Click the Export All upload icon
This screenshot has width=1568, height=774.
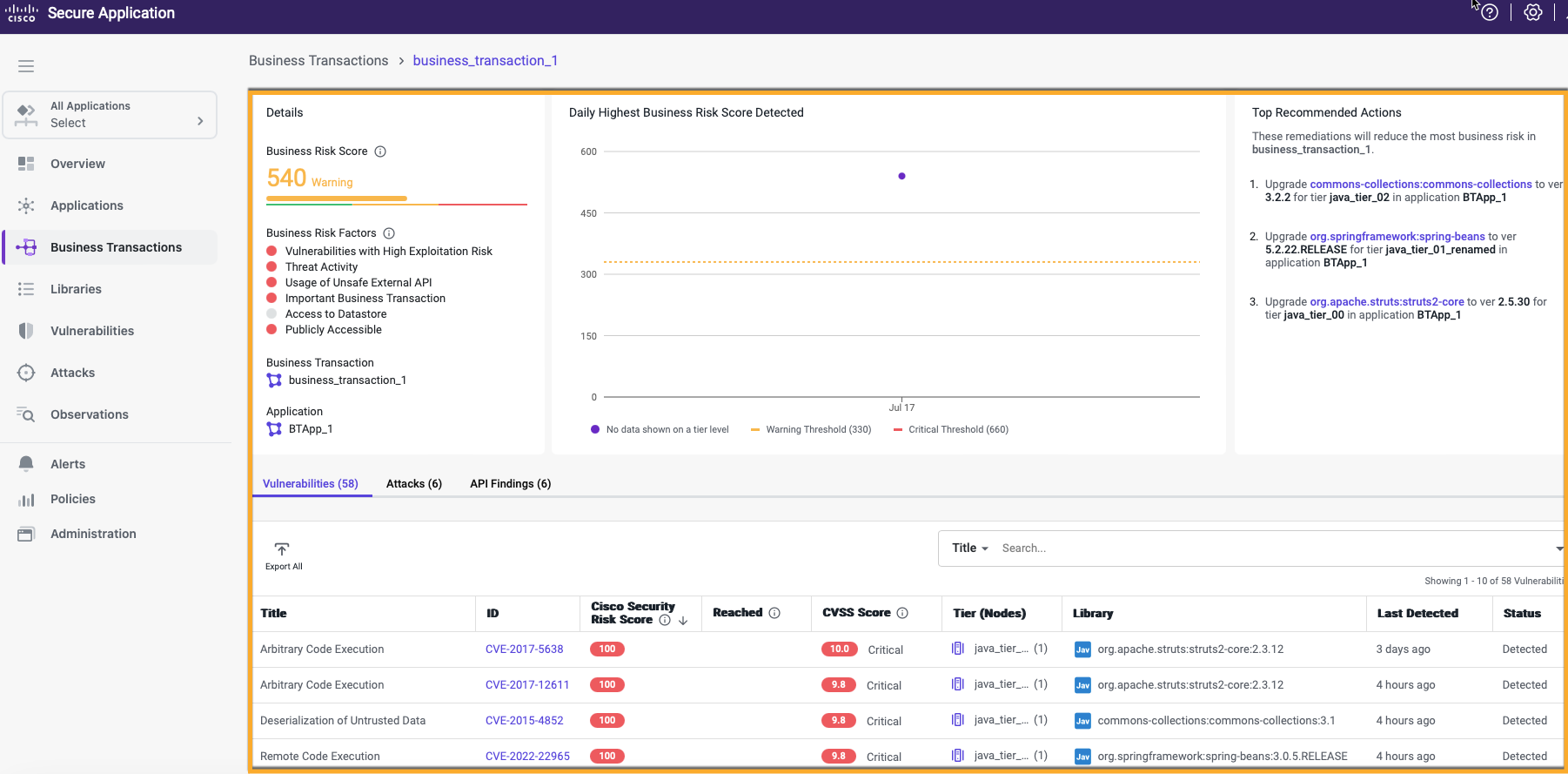pos(282,549)
